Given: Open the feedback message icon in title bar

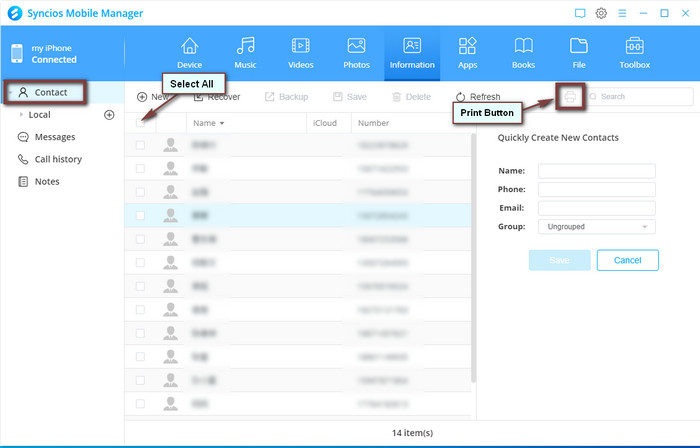Looking at the screenshot, I should (x=580, y=13).
